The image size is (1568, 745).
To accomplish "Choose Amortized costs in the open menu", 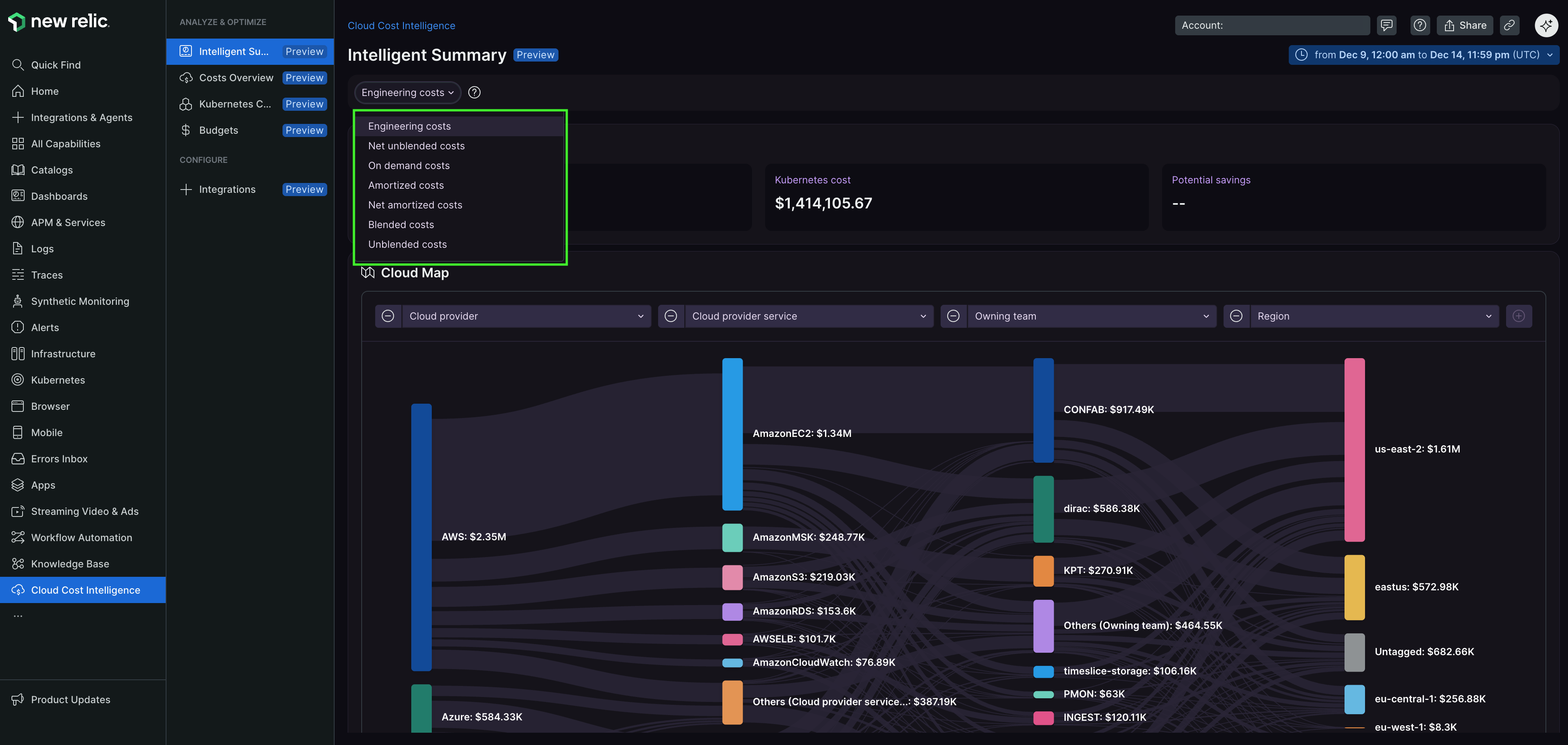I will click(406, 185).
